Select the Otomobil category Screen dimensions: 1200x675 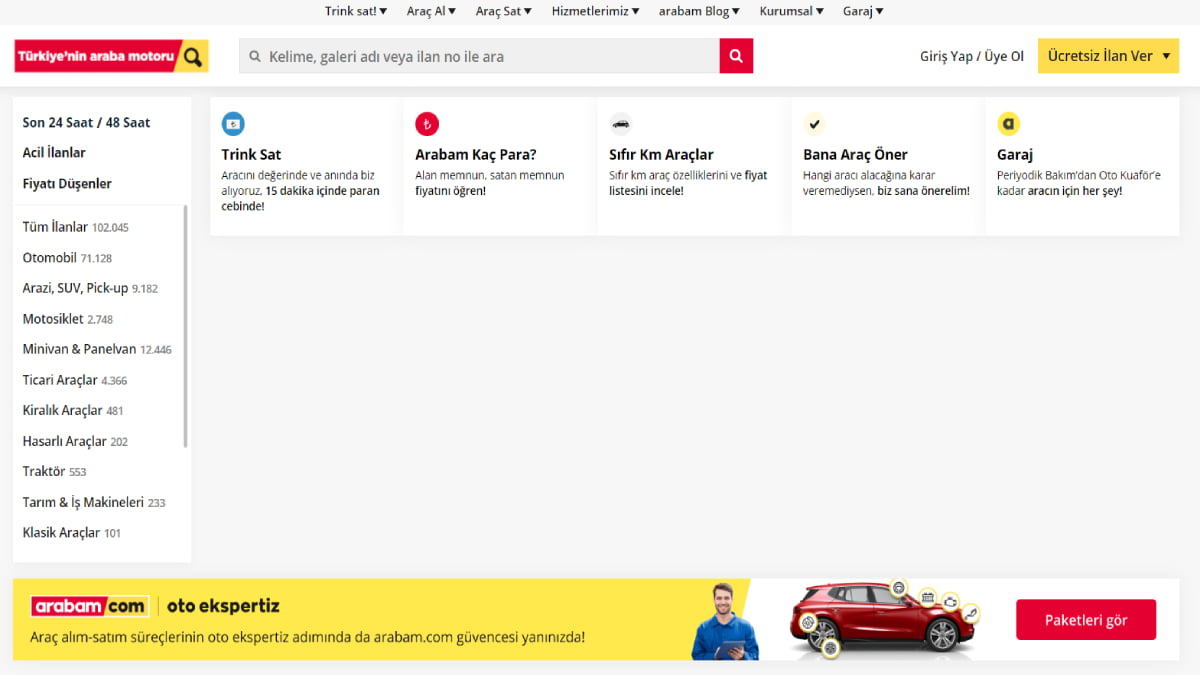click(50, 258)
